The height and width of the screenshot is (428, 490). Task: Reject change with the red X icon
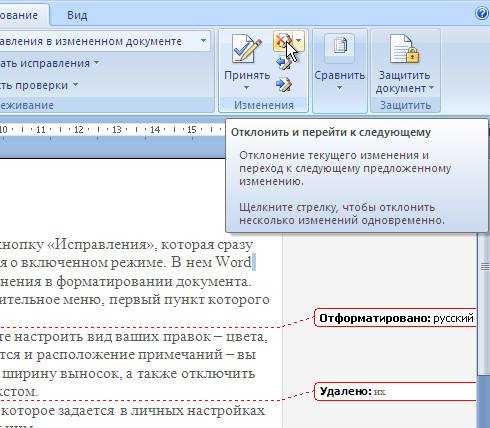tap(283, 41)
